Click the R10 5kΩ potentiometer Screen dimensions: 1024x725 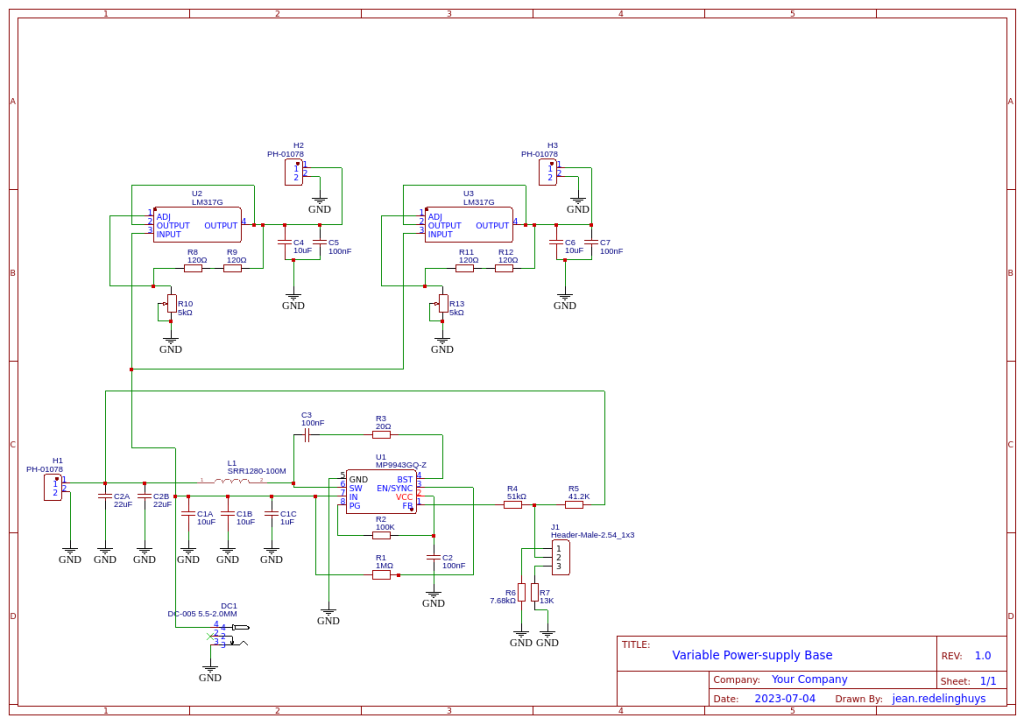point(171,303)
